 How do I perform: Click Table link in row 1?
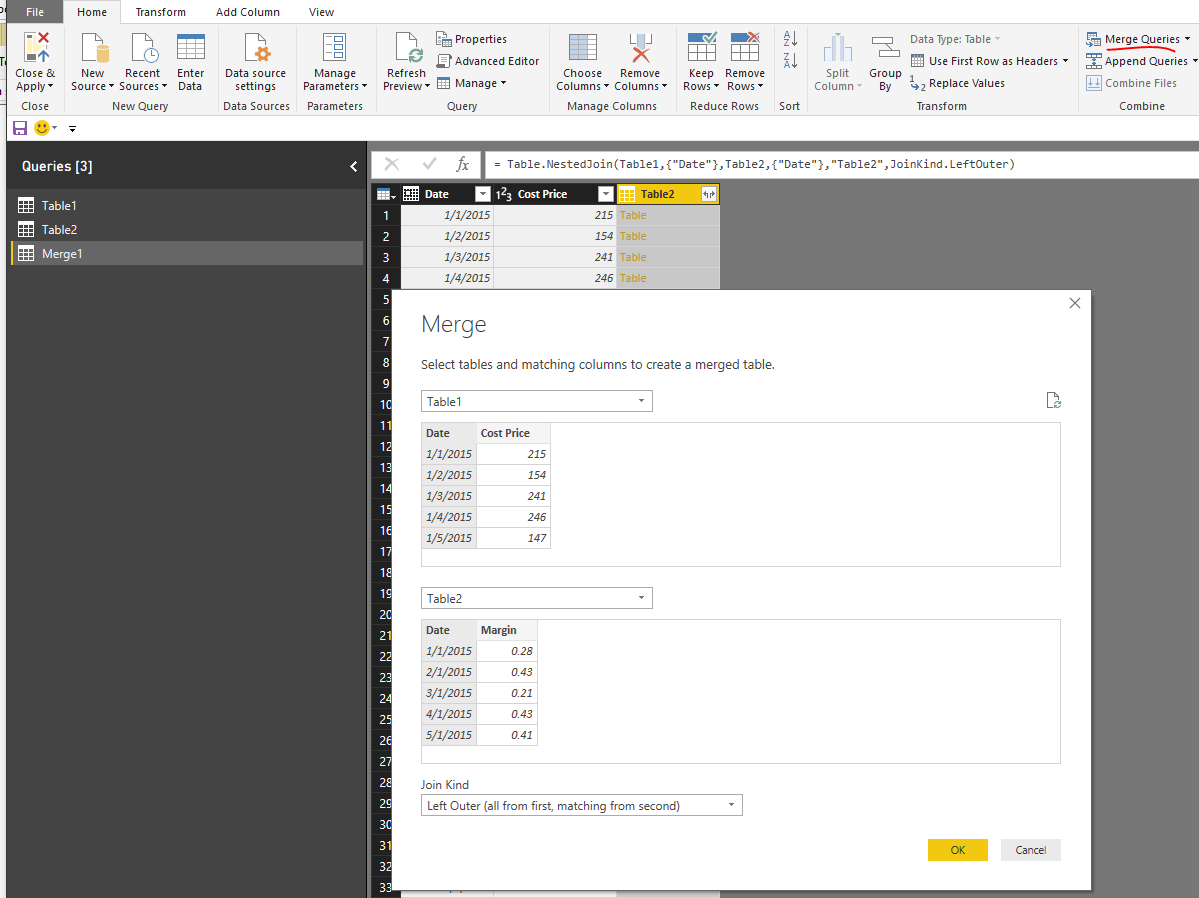click(633, 216)
